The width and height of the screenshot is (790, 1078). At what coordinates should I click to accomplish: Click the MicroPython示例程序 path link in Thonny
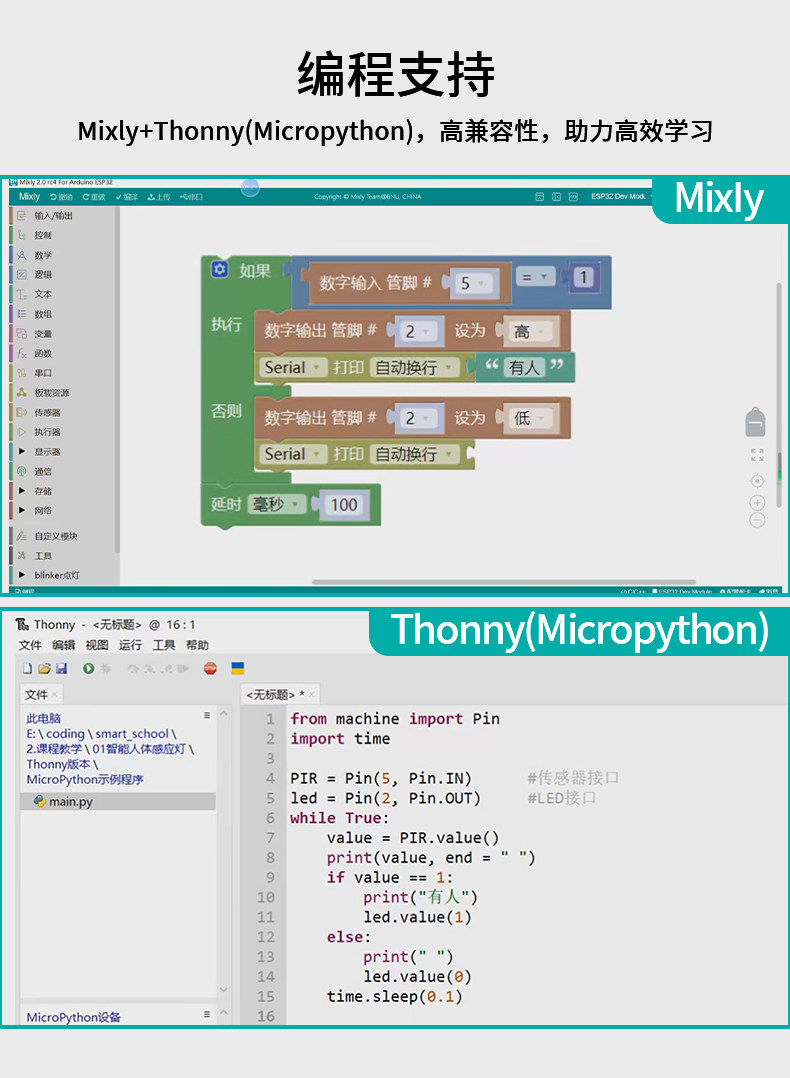[85, 780]
